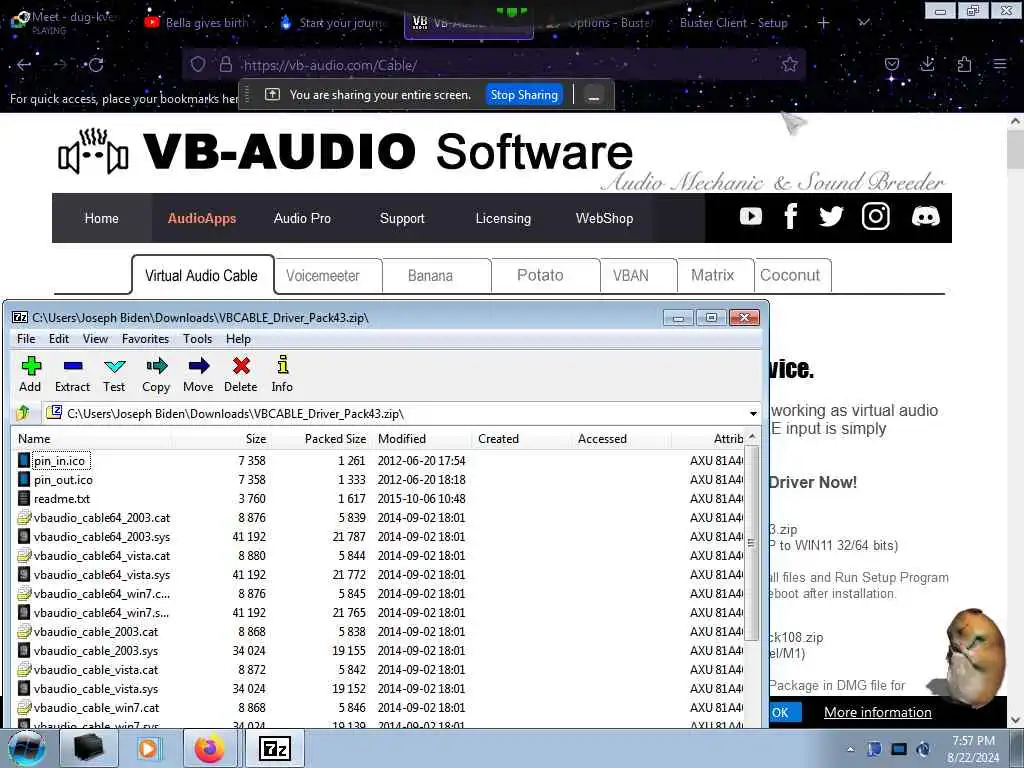Open the Home navigation link

click(102, 218)
